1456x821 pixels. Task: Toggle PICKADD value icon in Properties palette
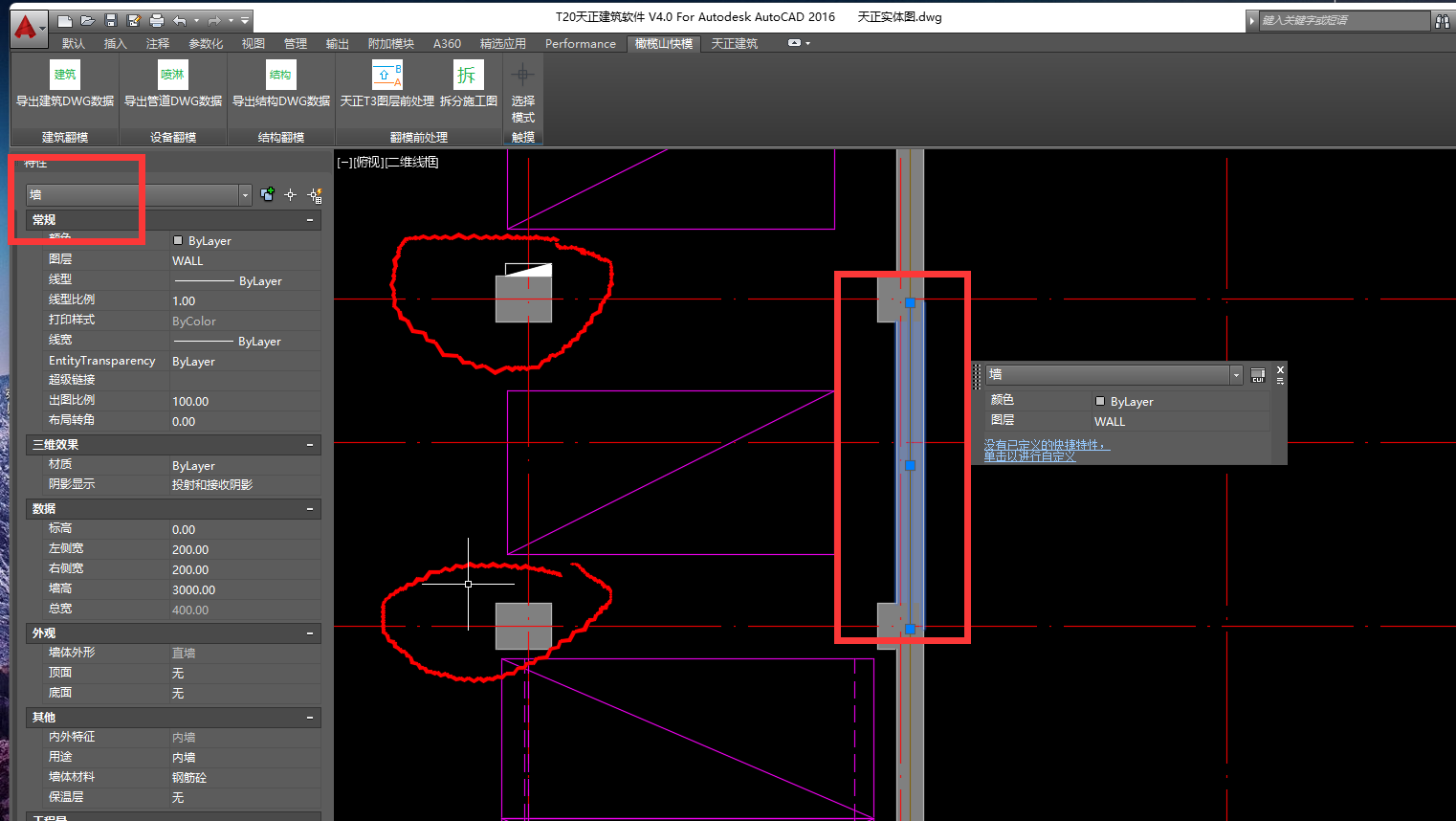(x=267, y=195)
